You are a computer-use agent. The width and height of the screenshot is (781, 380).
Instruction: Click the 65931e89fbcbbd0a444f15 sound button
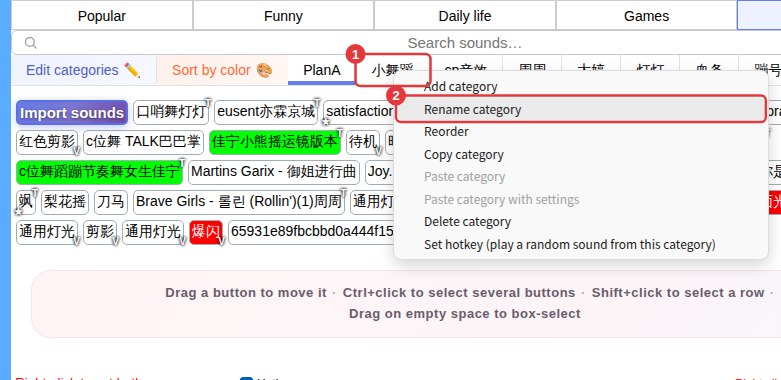[311, 232]
